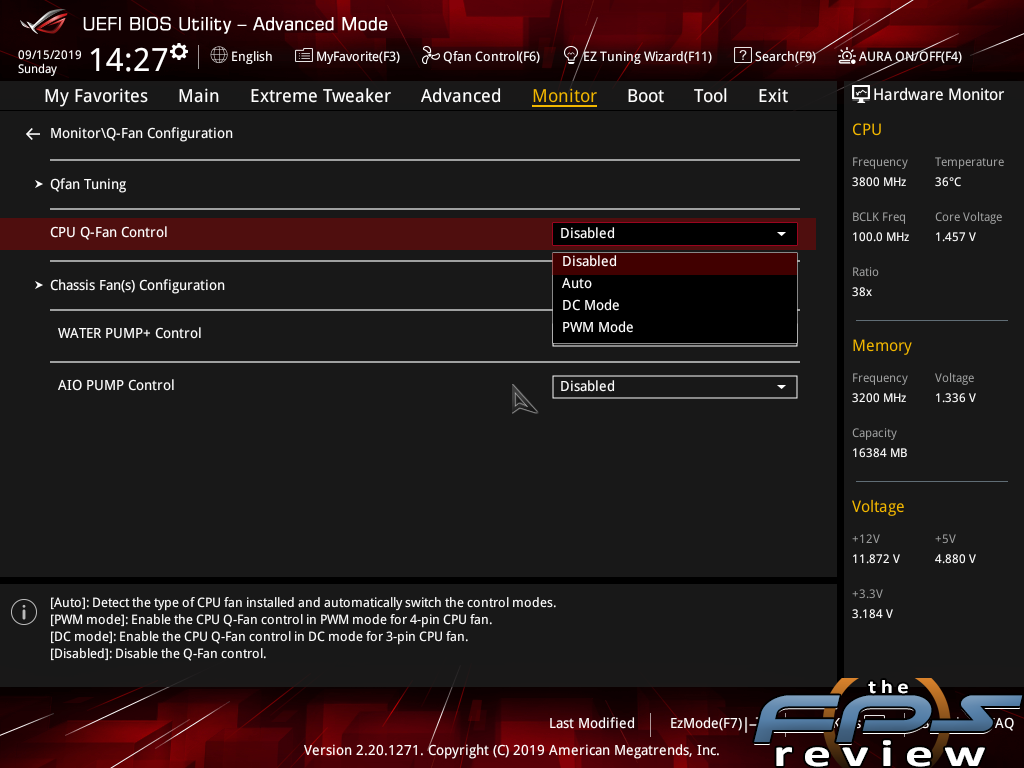Select the CPU Q-Fan Control label
Viewport: 1024px width, 768px height.
(108, 232)
